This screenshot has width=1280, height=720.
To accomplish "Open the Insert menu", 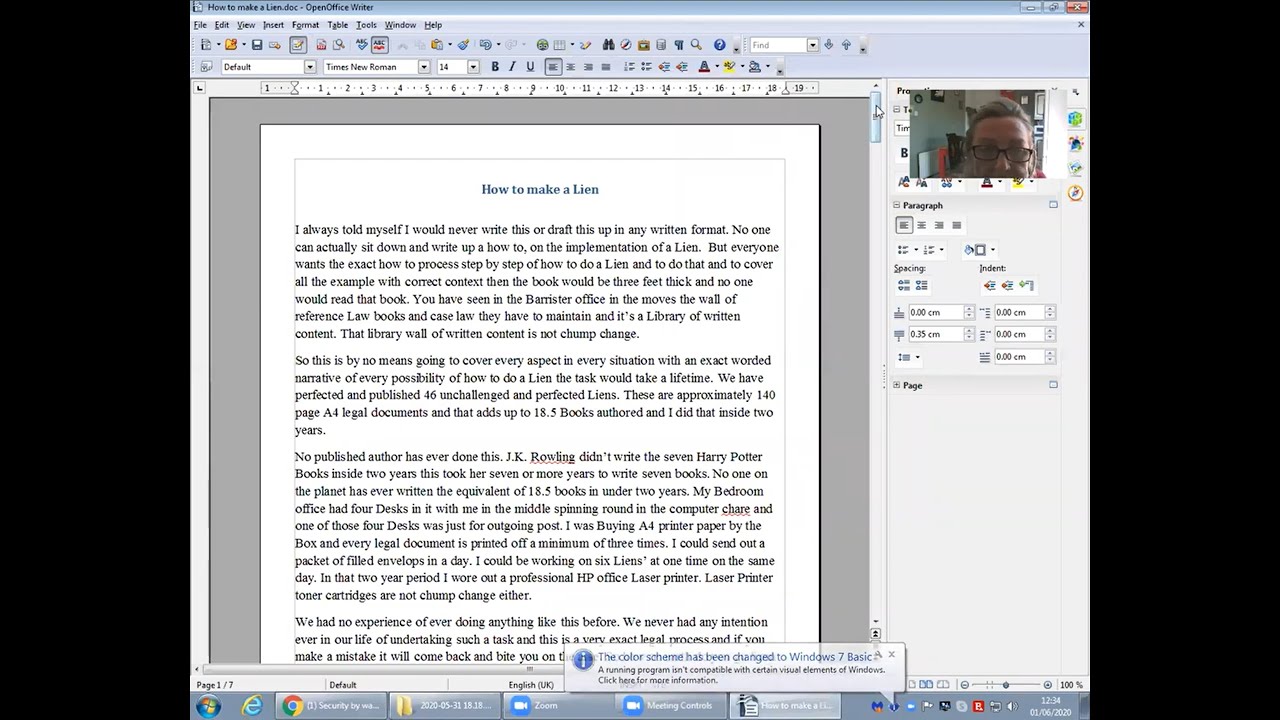I will [x=273, y=25].
